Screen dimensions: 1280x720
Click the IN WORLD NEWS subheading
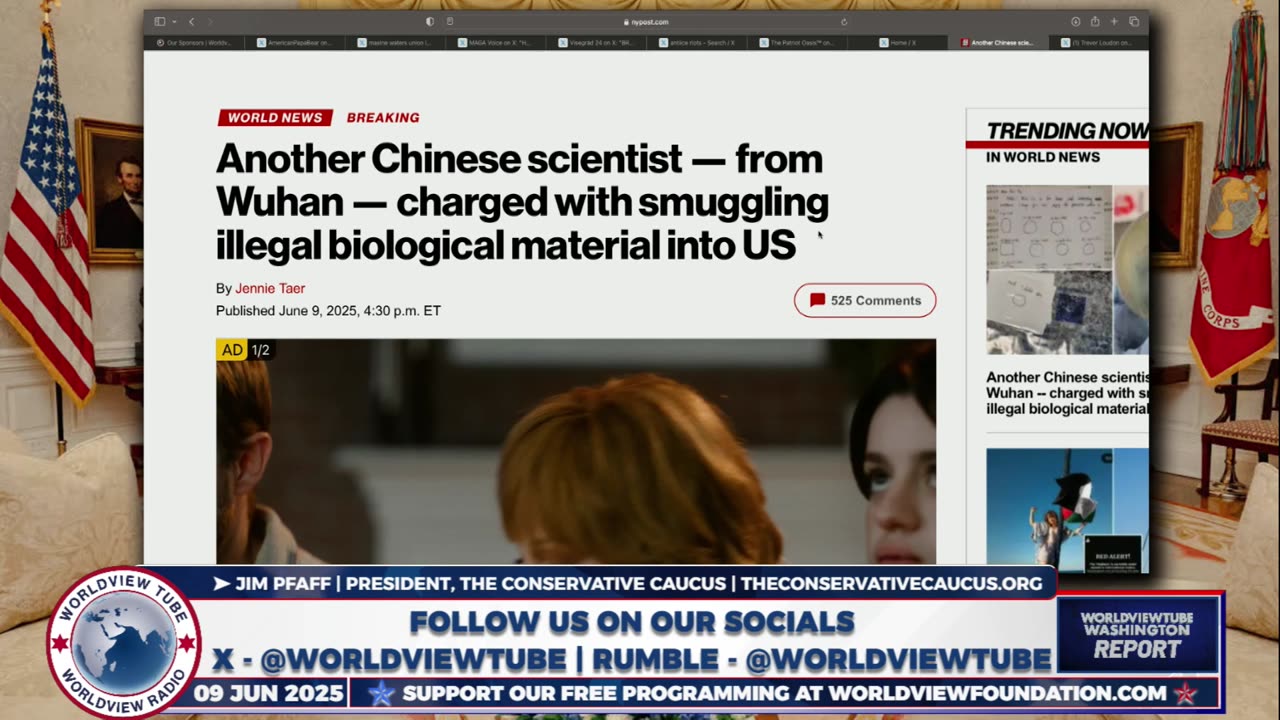(x=1043, y=157)
